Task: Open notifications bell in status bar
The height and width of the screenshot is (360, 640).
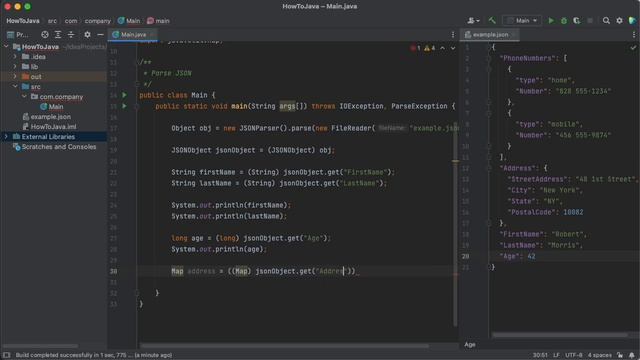Action: (x=632, y=355)
